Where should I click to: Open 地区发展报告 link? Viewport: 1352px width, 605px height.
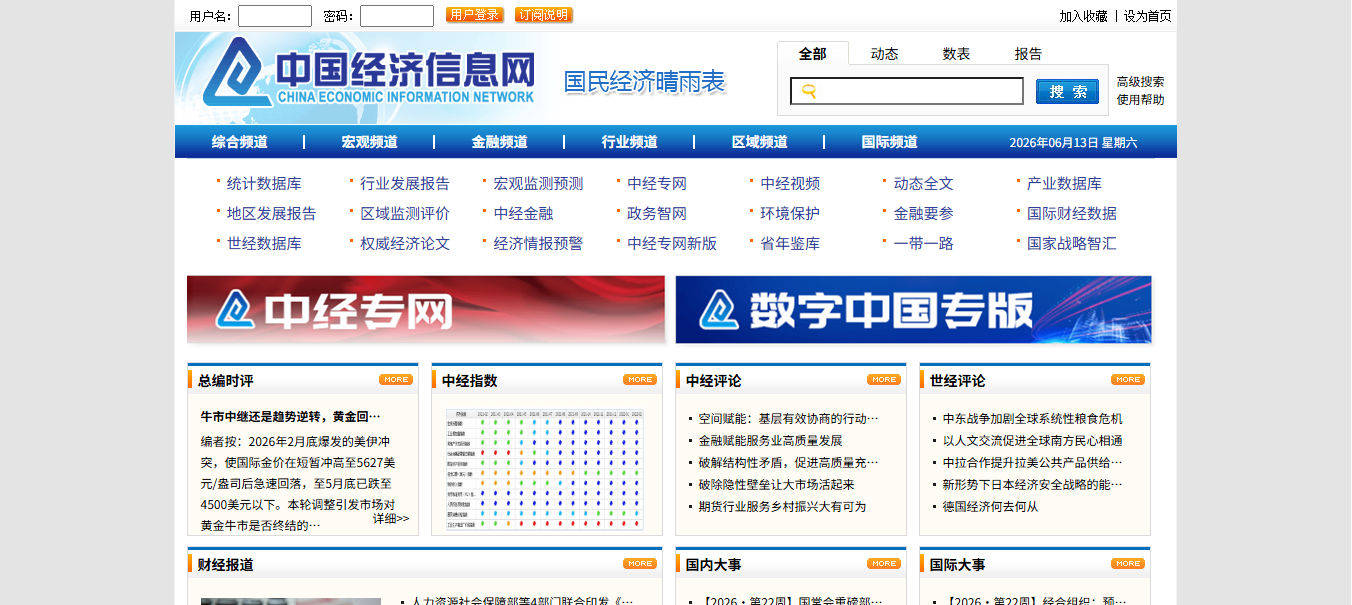coord(272,214)
